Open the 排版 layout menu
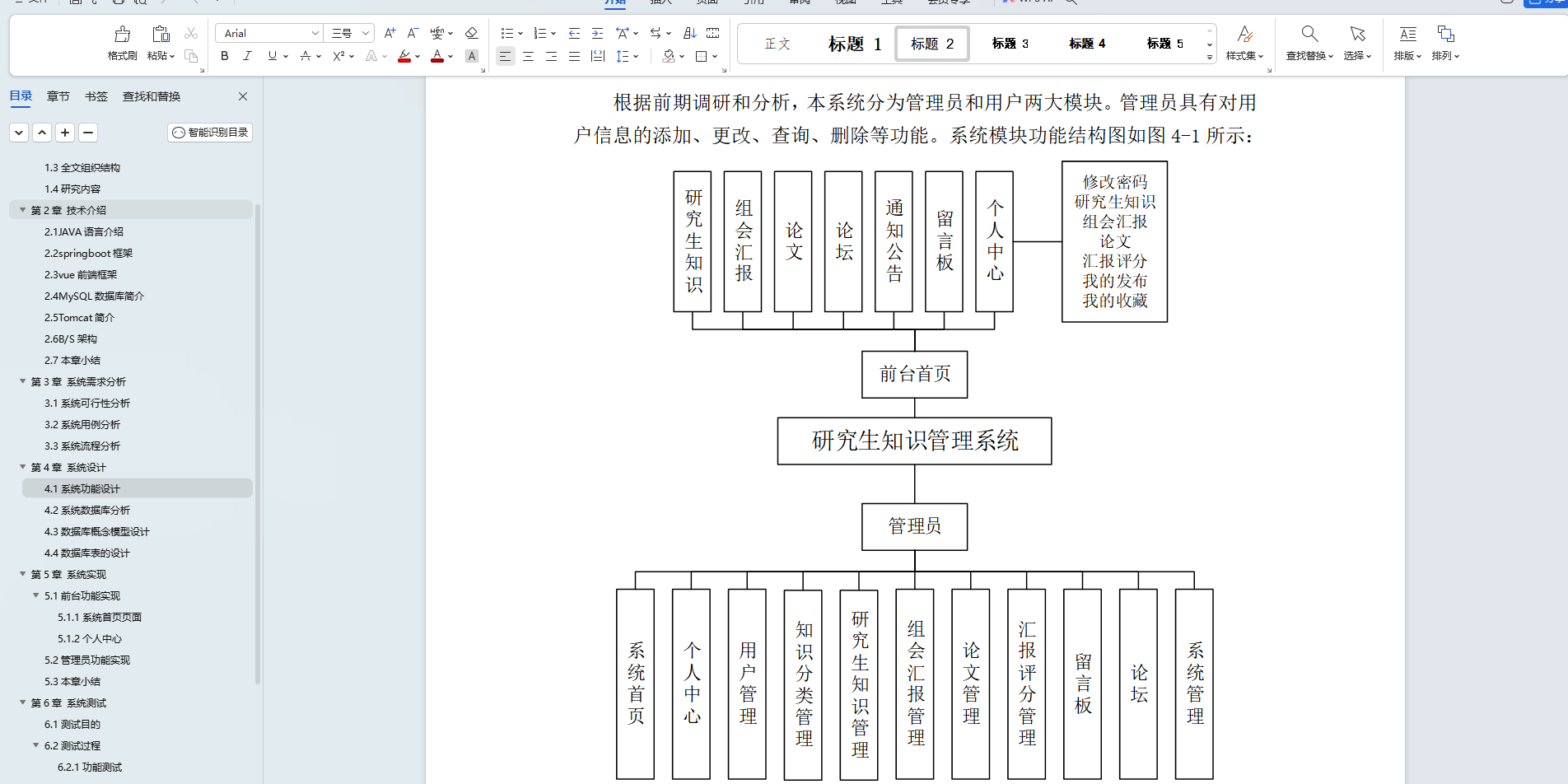The height and width of the screenshot is (784, 1568). point(1408,43)
